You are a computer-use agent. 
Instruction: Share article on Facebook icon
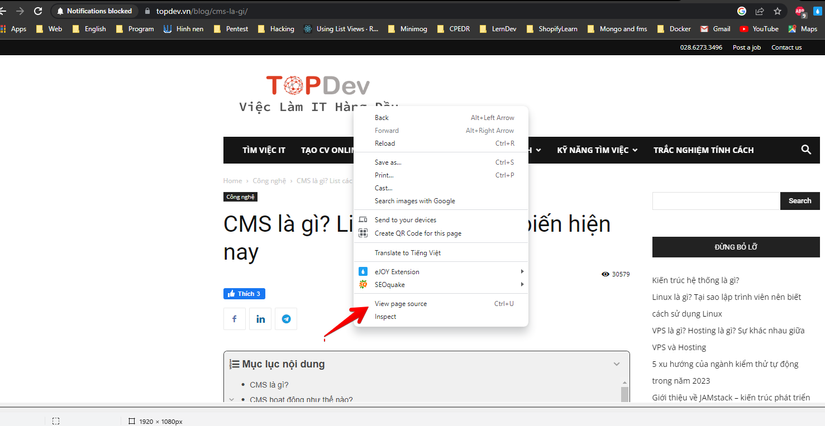pos(235,319)
